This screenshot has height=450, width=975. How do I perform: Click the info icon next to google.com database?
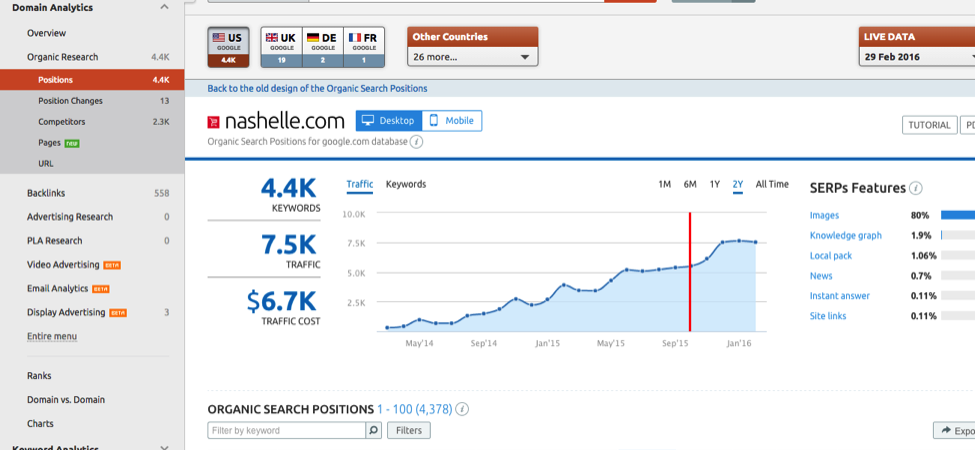417,142
